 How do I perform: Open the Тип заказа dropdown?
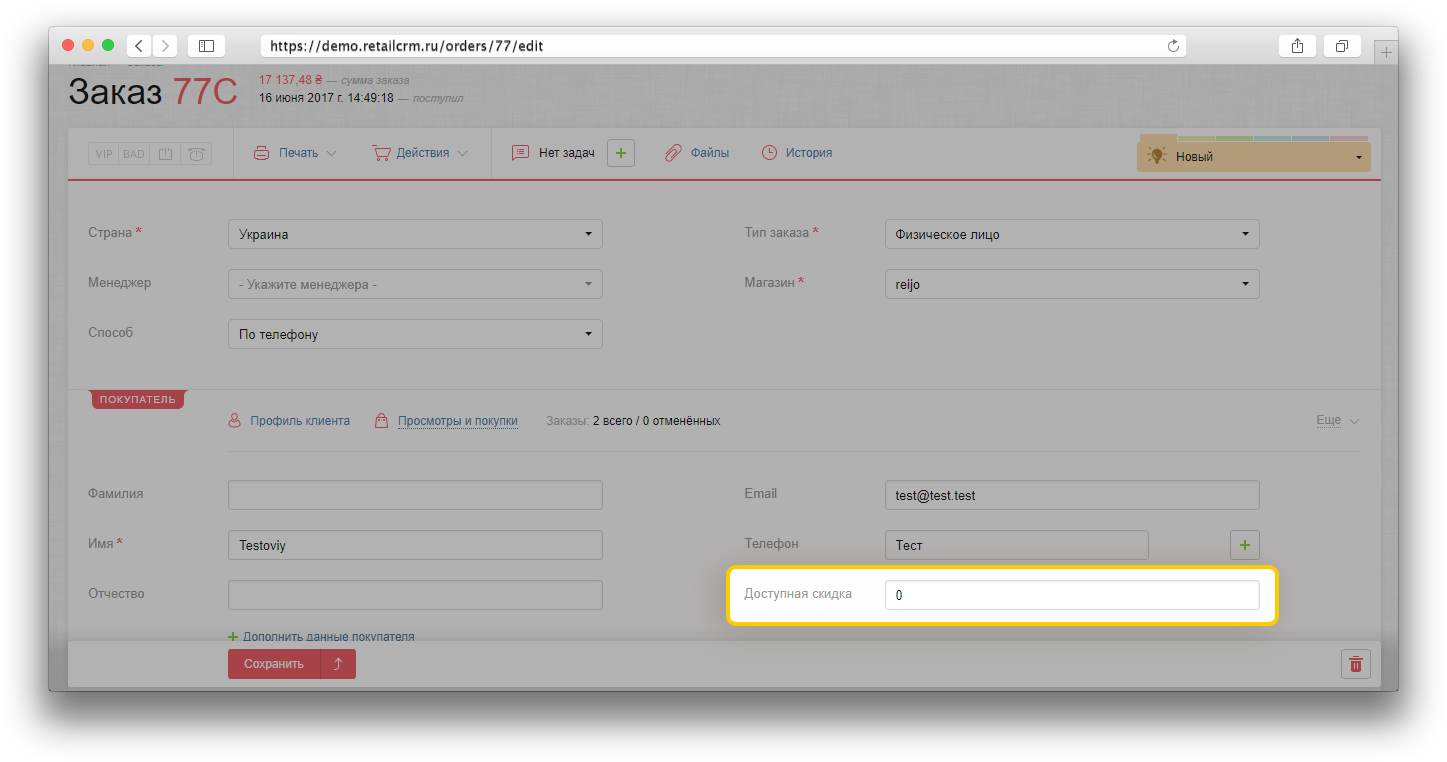pyautogui.click(x=1072, y=234)
